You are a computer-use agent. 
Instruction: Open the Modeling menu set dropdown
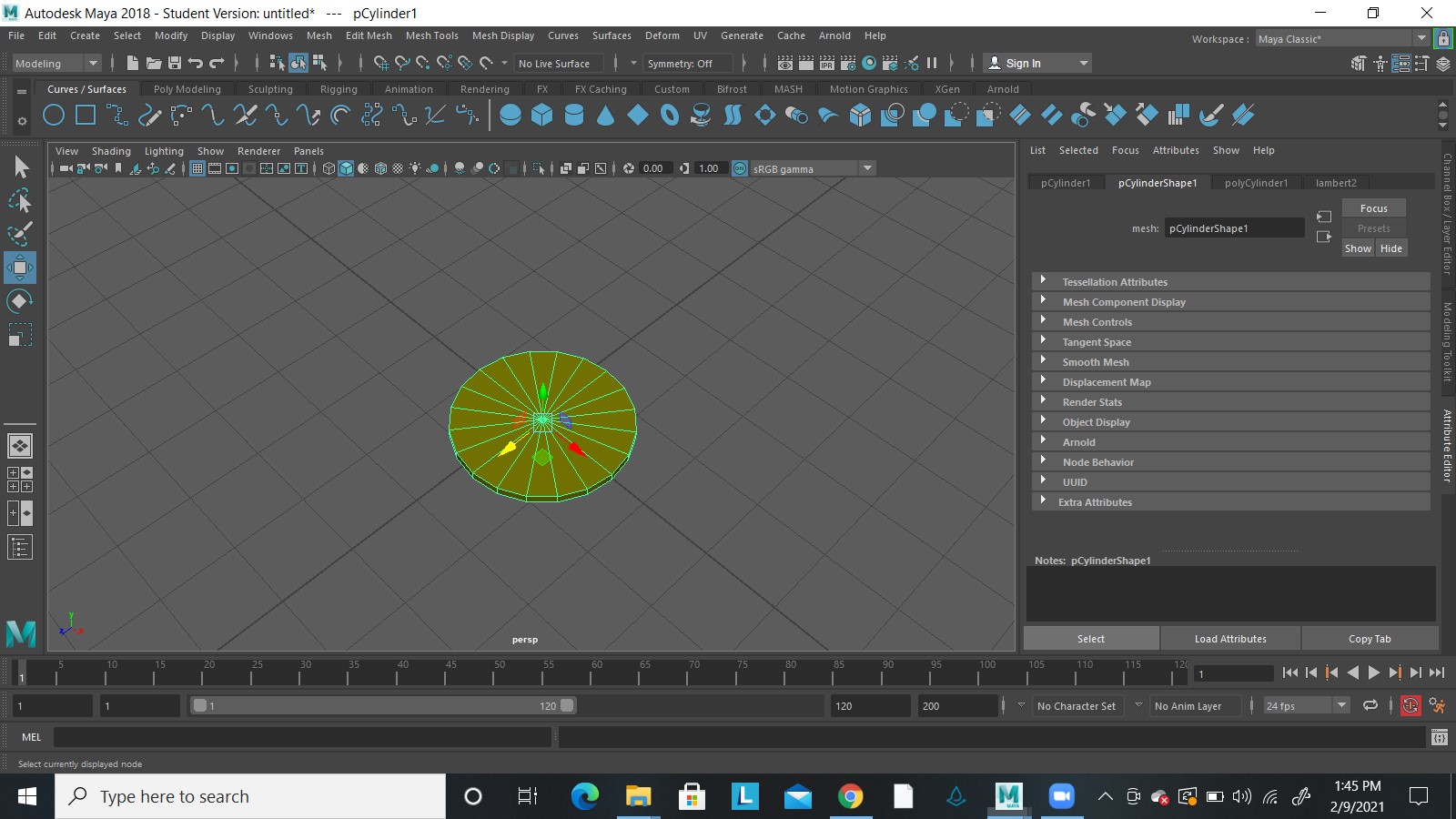[56, 63]
